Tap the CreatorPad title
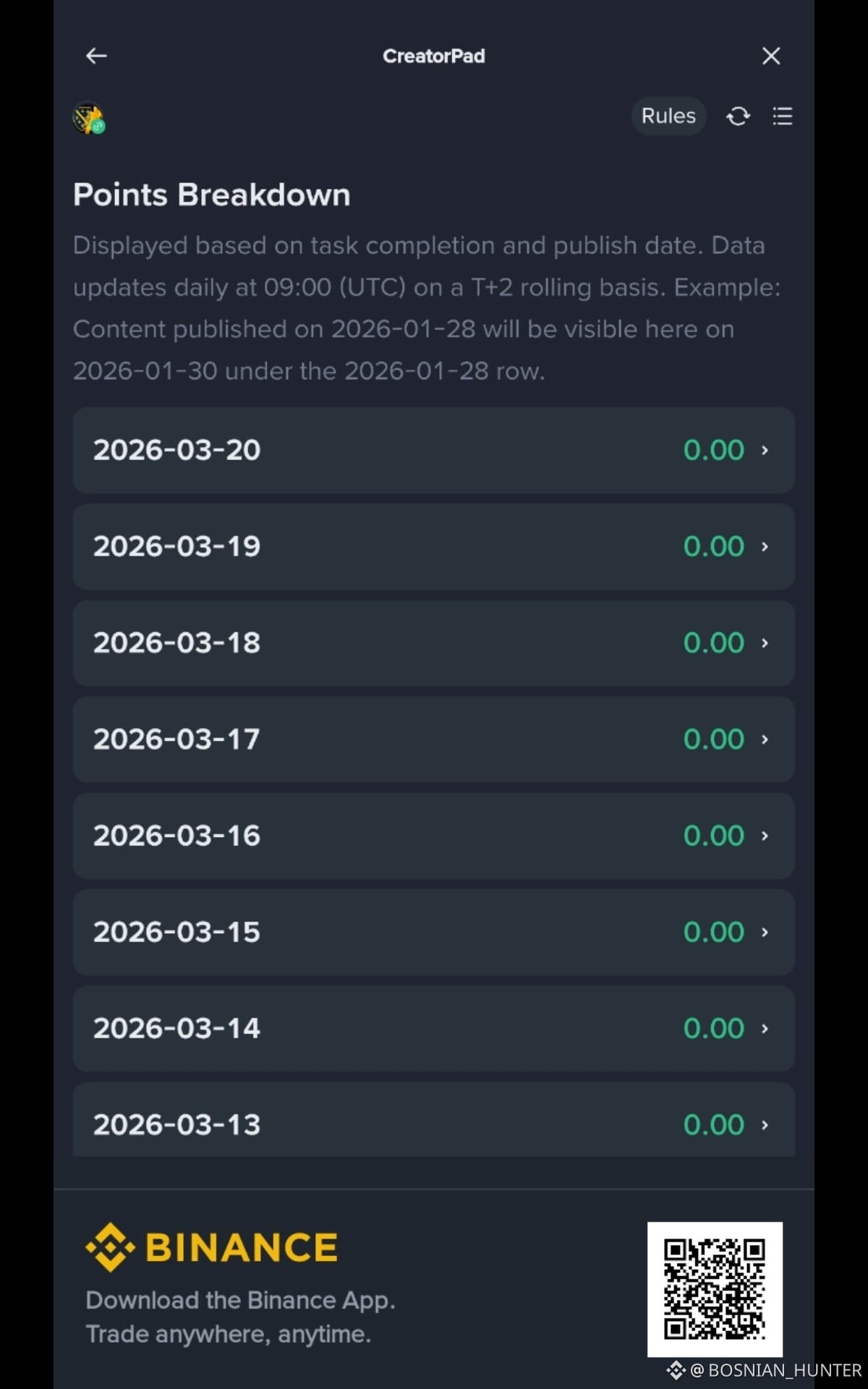 pos(434,56)
